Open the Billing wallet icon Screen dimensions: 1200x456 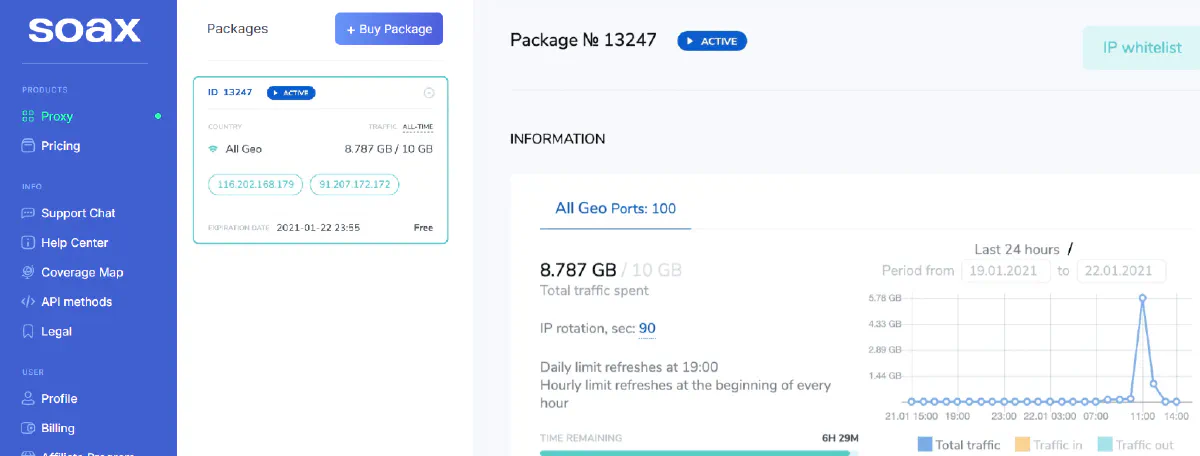pos(28,428)
